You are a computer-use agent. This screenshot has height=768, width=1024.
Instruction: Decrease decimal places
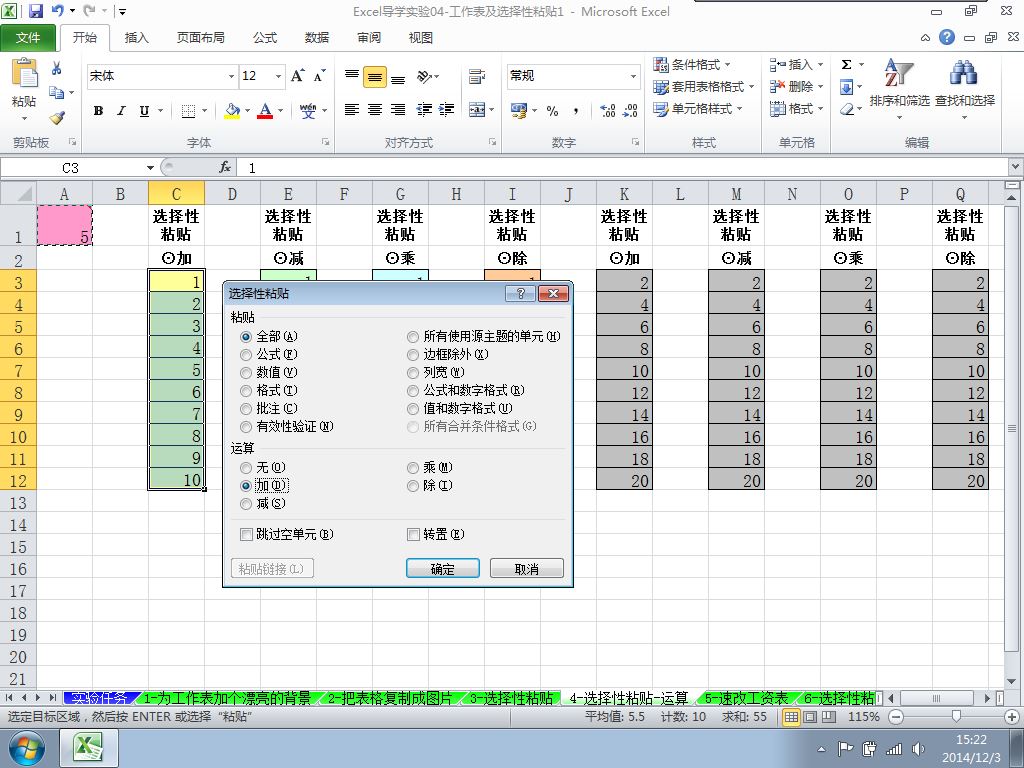[x=630, y=111]
